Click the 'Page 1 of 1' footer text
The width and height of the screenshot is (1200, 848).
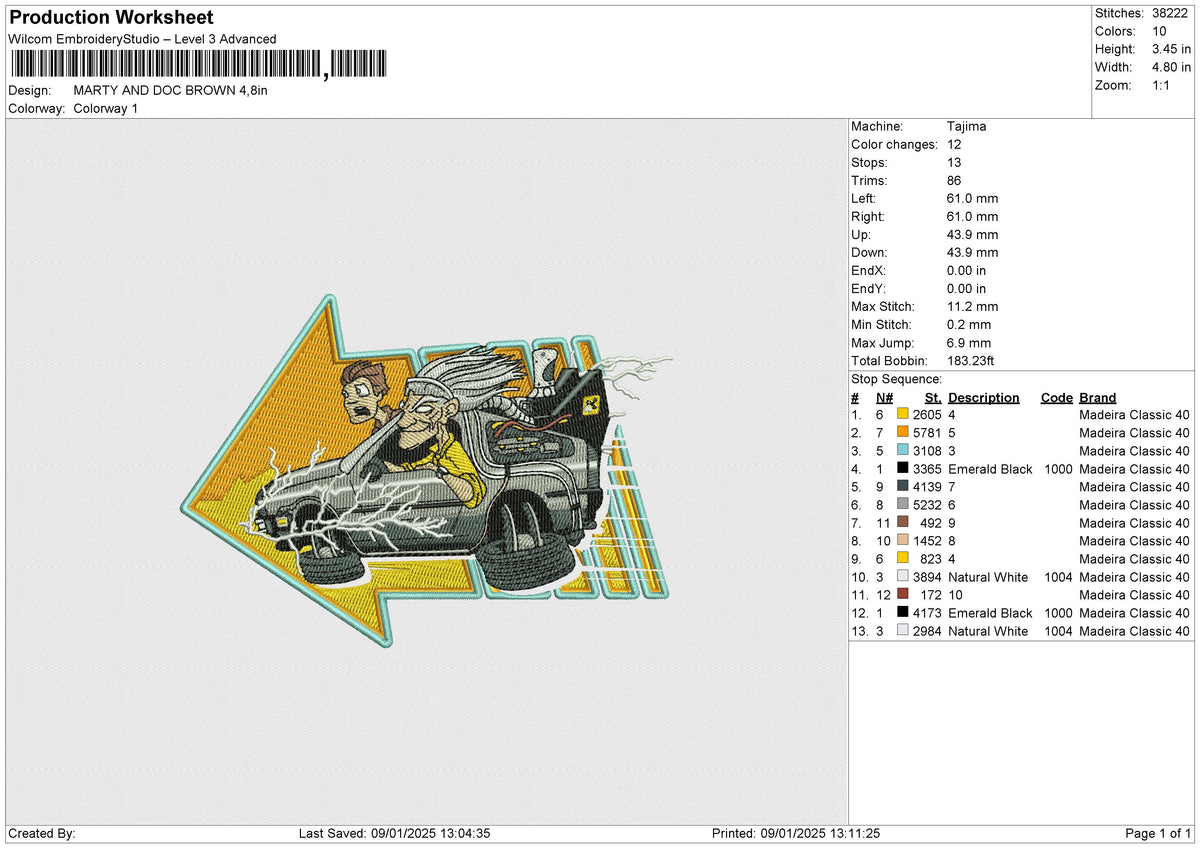click(1158, 834)
